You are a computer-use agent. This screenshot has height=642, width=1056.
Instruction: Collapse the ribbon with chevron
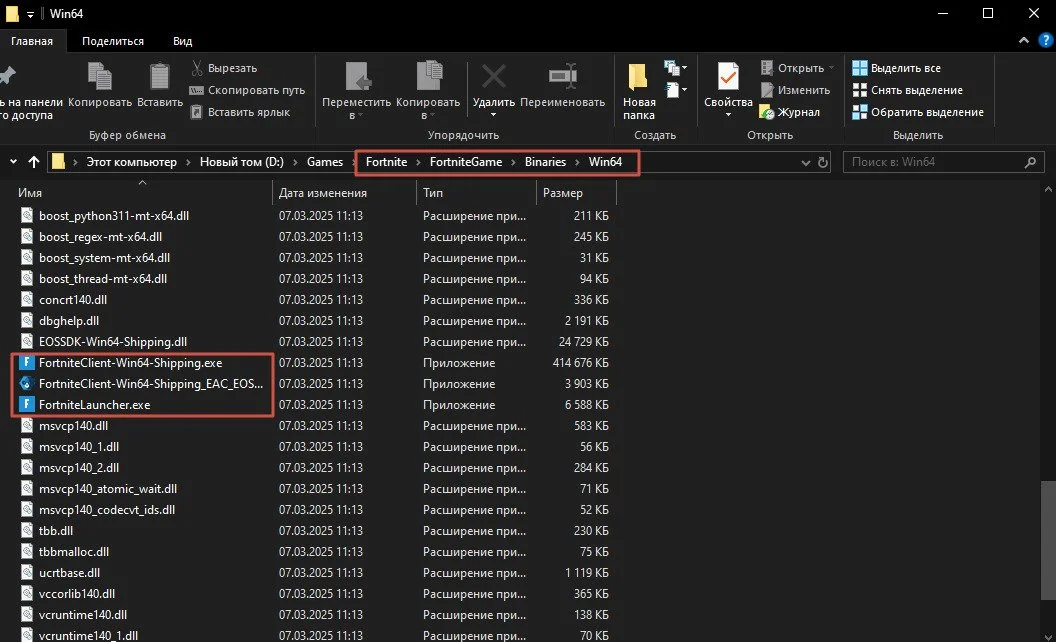coord(1024,40)
